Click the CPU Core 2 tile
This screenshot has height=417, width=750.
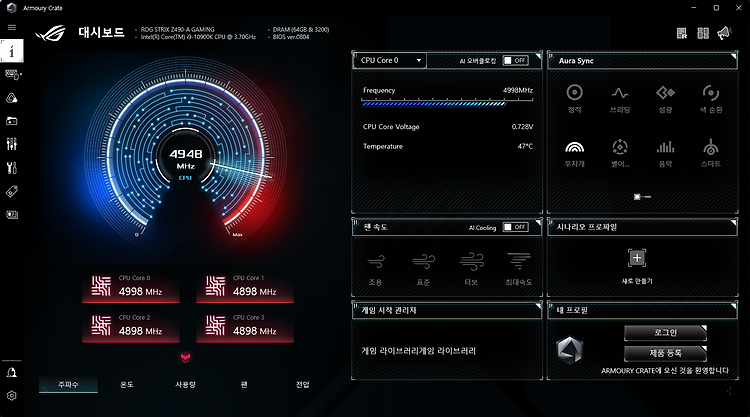[131, 327]
